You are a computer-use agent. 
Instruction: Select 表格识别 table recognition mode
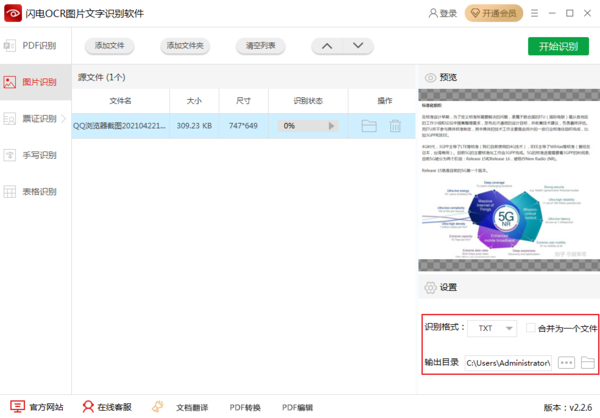35,191
